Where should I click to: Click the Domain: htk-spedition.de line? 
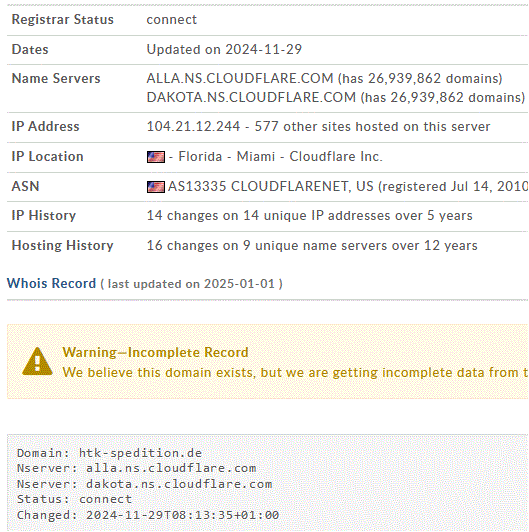coord(110,453)
